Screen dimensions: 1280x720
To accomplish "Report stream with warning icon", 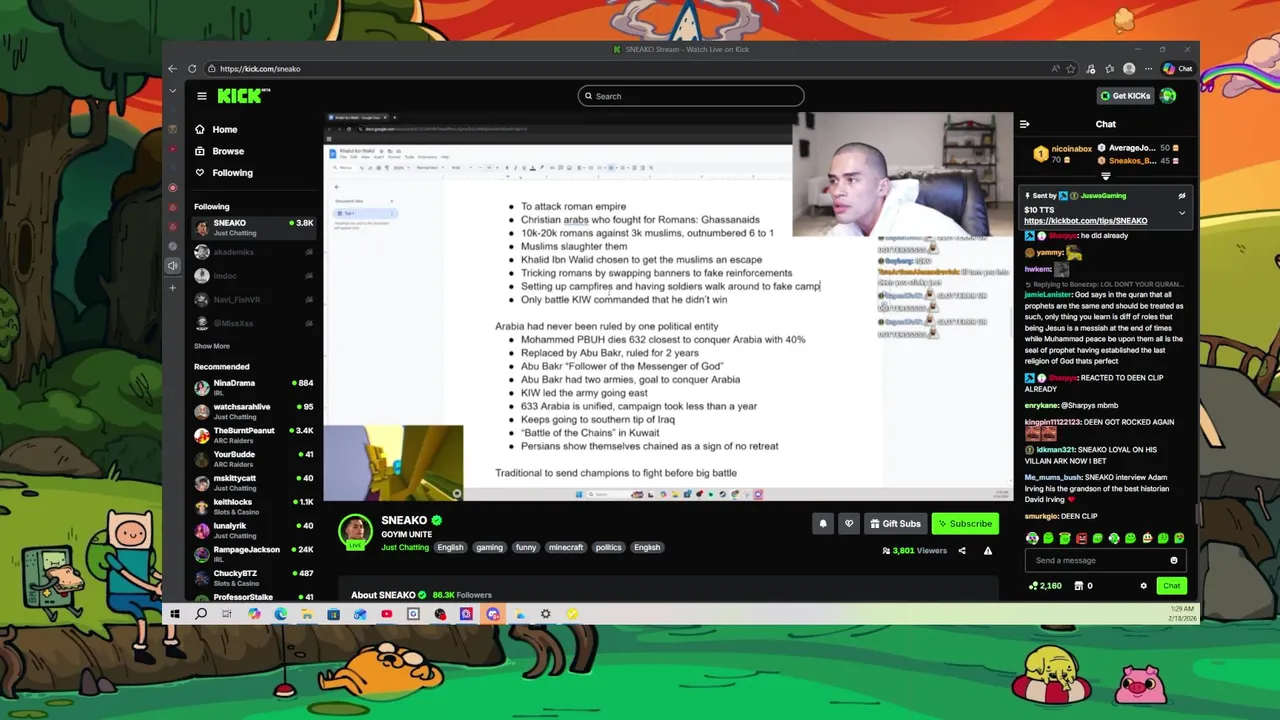I will (988, 551).
